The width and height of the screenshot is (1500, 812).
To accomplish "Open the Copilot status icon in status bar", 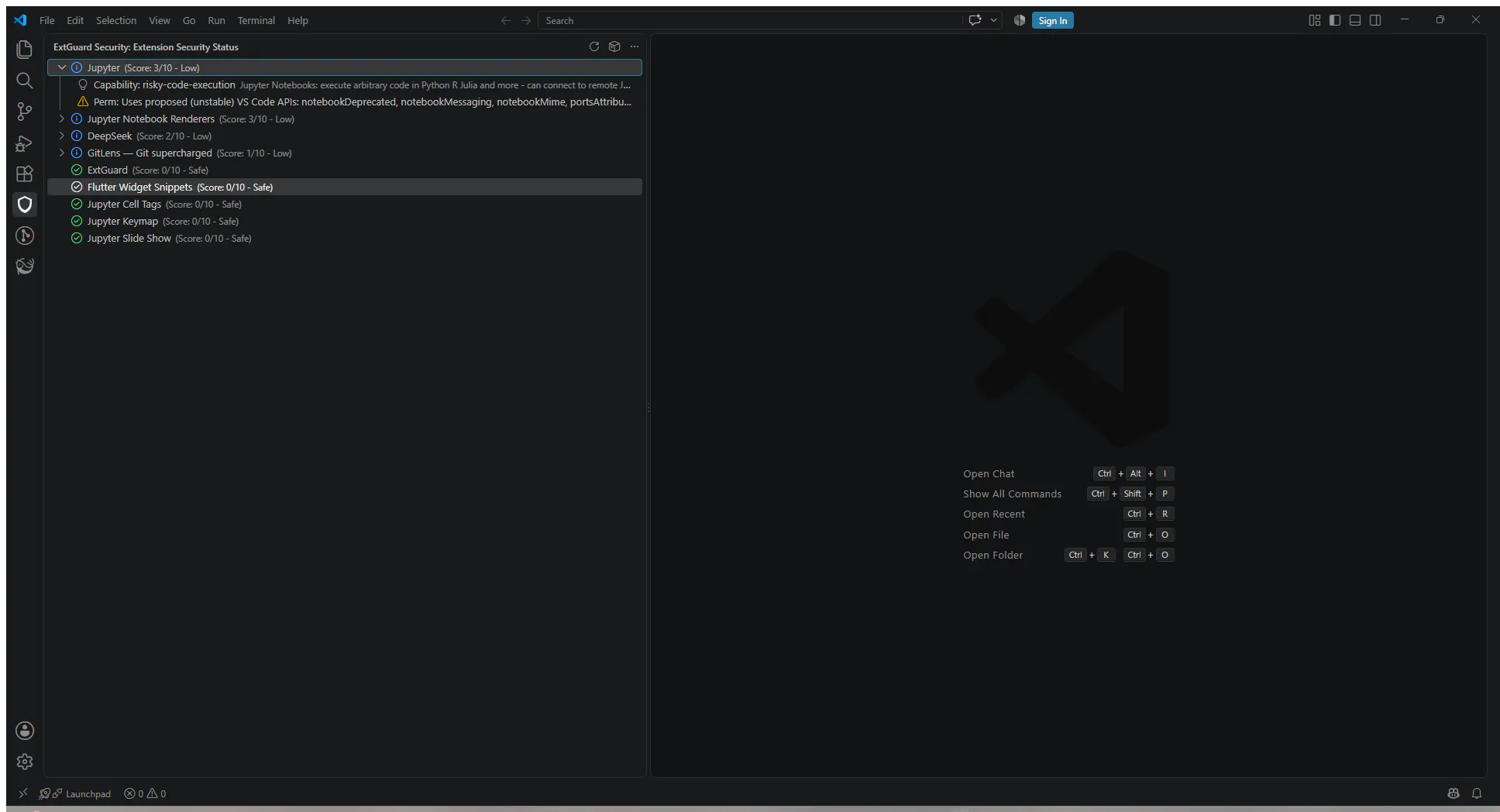I will click(x=1454, y=793).
